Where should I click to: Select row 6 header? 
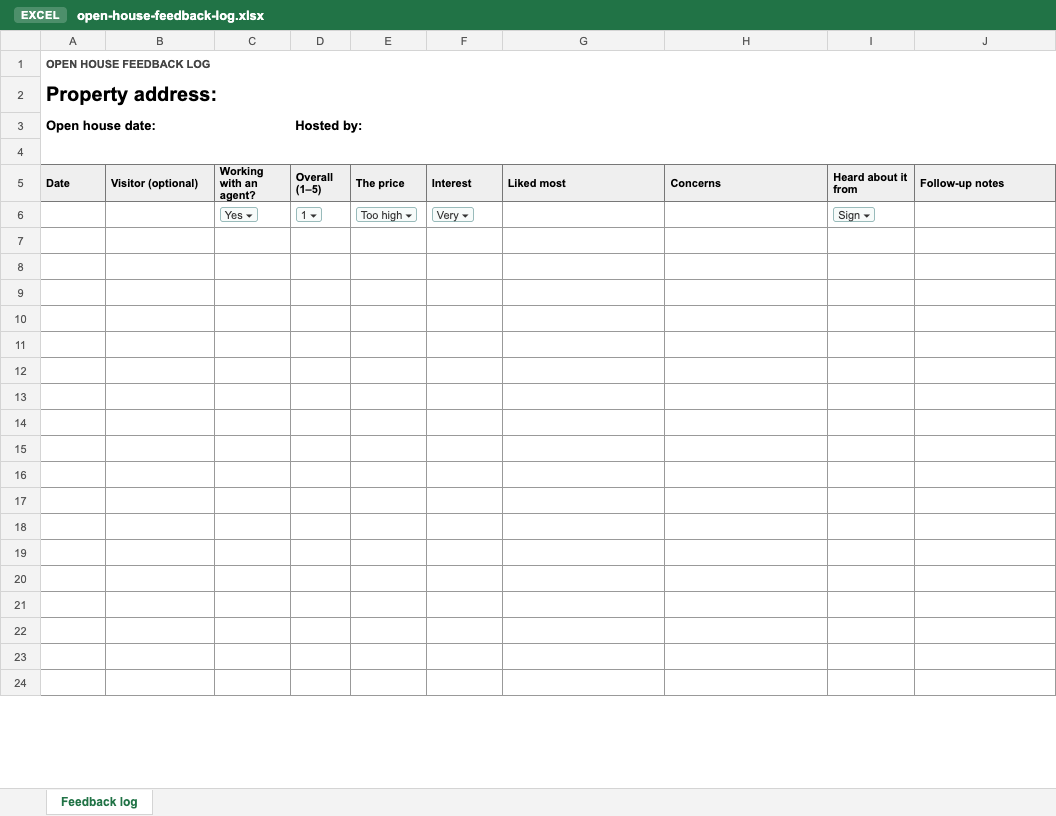[x=20, y=215]
